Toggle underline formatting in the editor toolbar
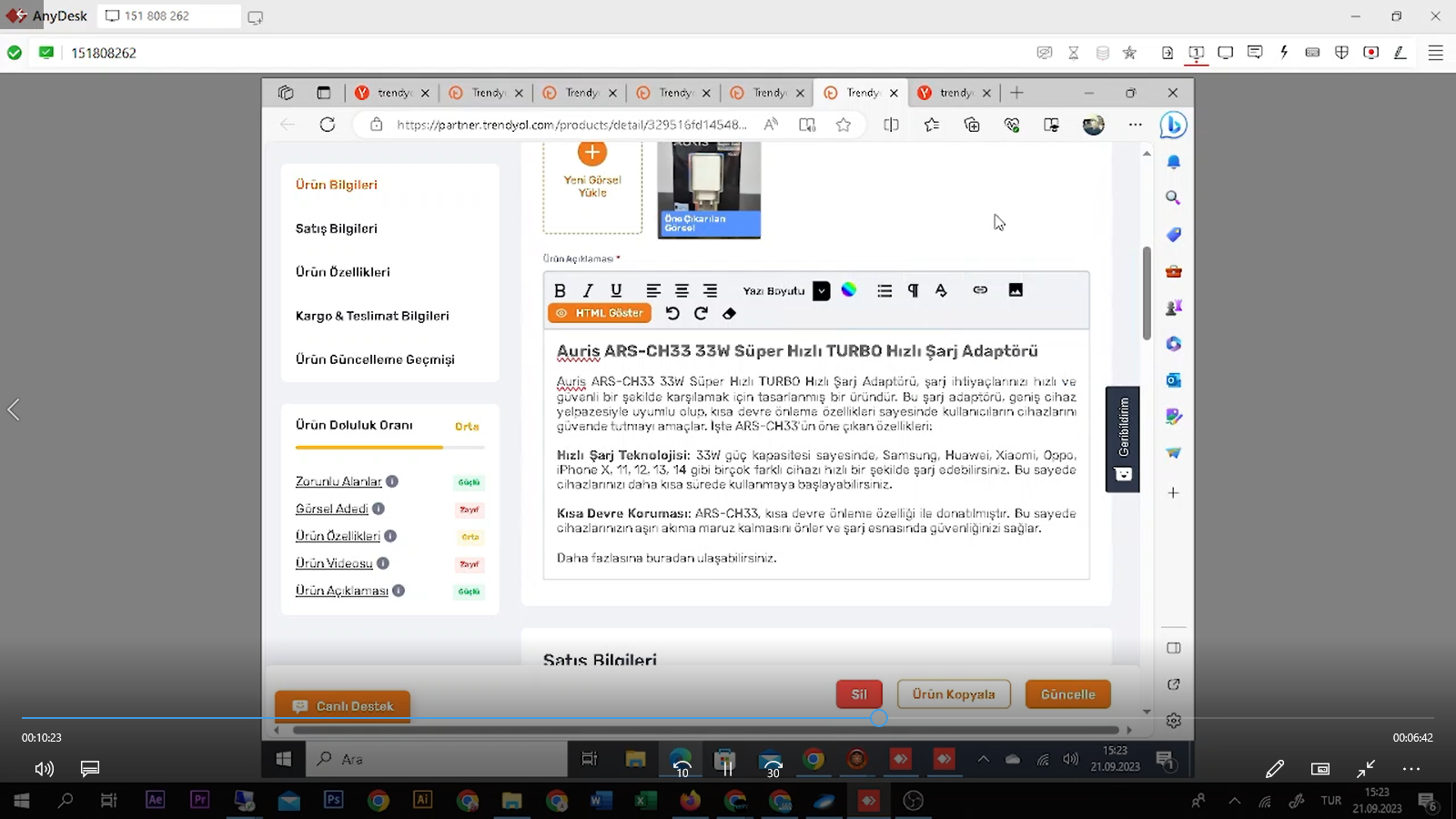1456x819 pixels. [x=616, y=290]
